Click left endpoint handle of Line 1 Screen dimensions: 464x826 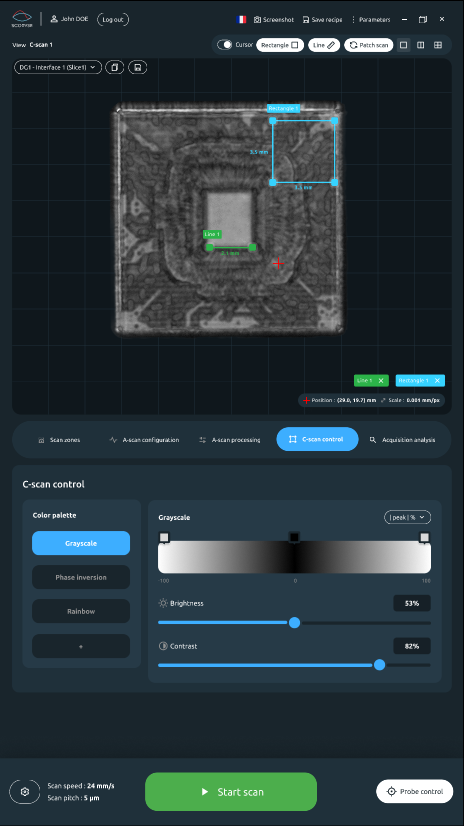210,247
